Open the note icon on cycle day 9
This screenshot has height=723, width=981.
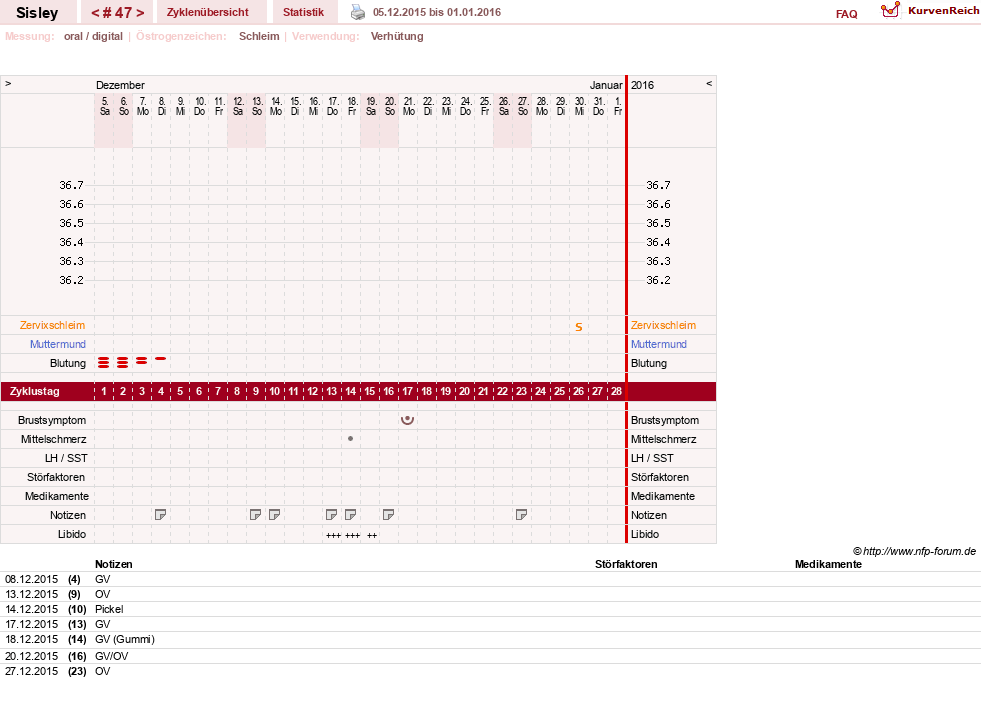(x=255, y=515)
